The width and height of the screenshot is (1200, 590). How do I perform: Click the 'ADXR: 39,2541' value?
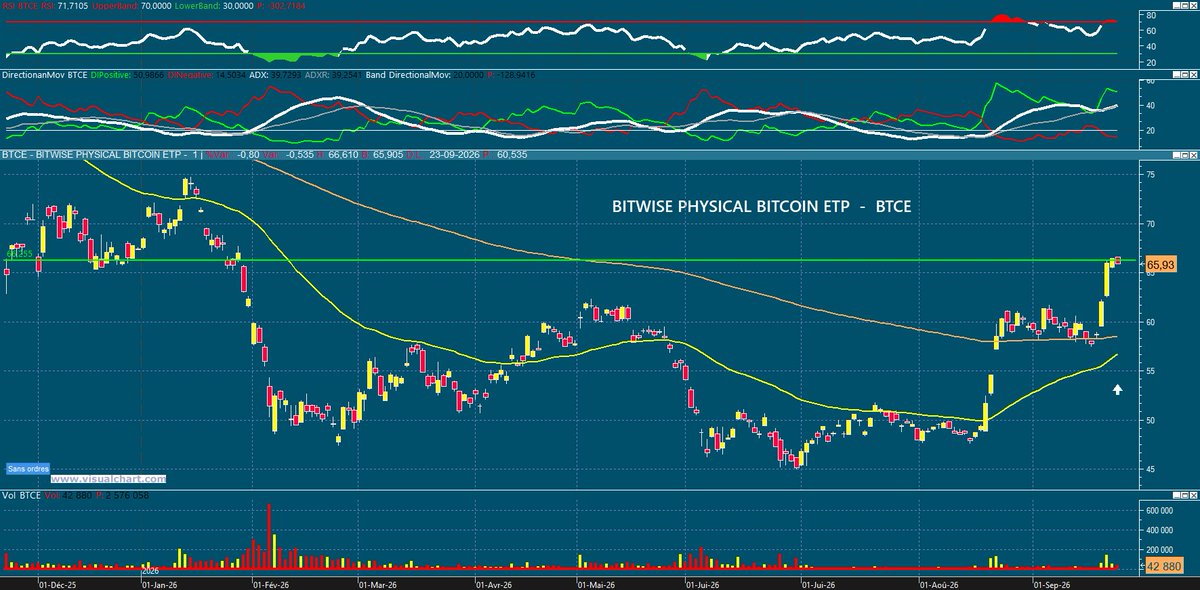(x=333, y=75)
